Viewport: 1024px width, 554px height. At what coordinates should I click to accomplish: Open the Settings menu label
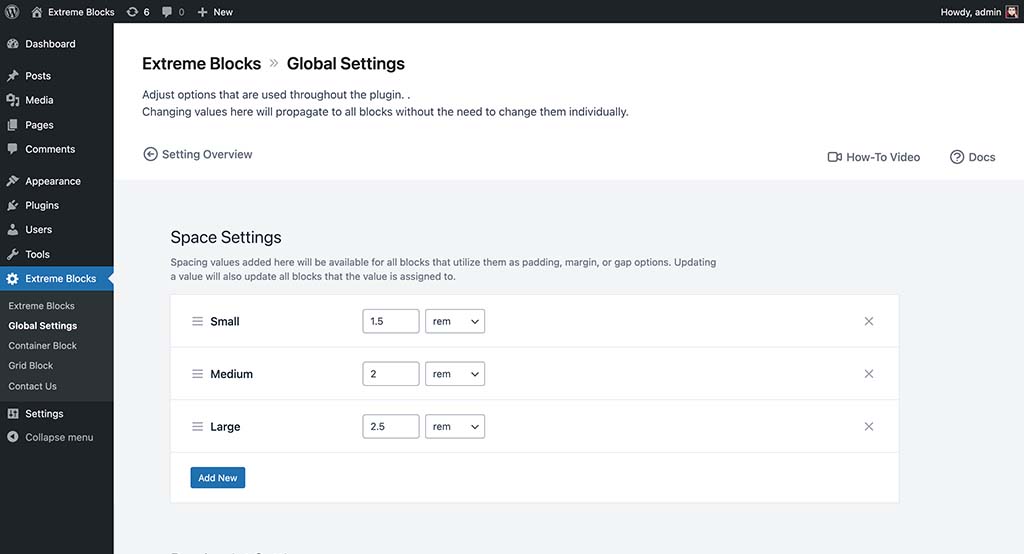pyautogui.click(x=44, y=414)
